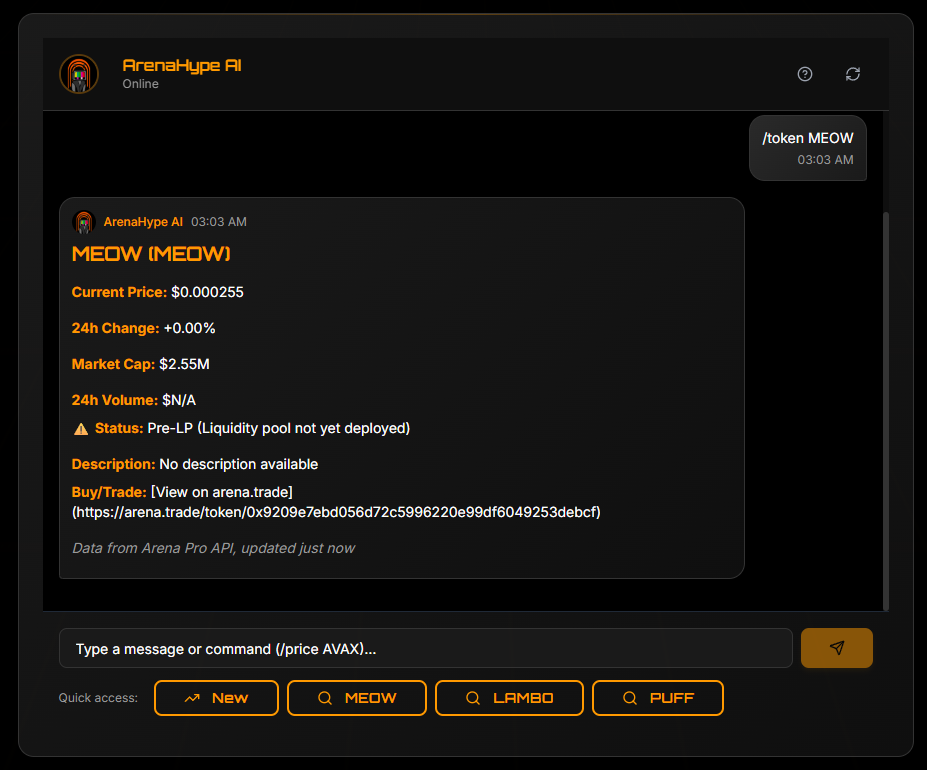Select the New quick access button
This screenshot has height=770, width=927.
tap(216, 698)
